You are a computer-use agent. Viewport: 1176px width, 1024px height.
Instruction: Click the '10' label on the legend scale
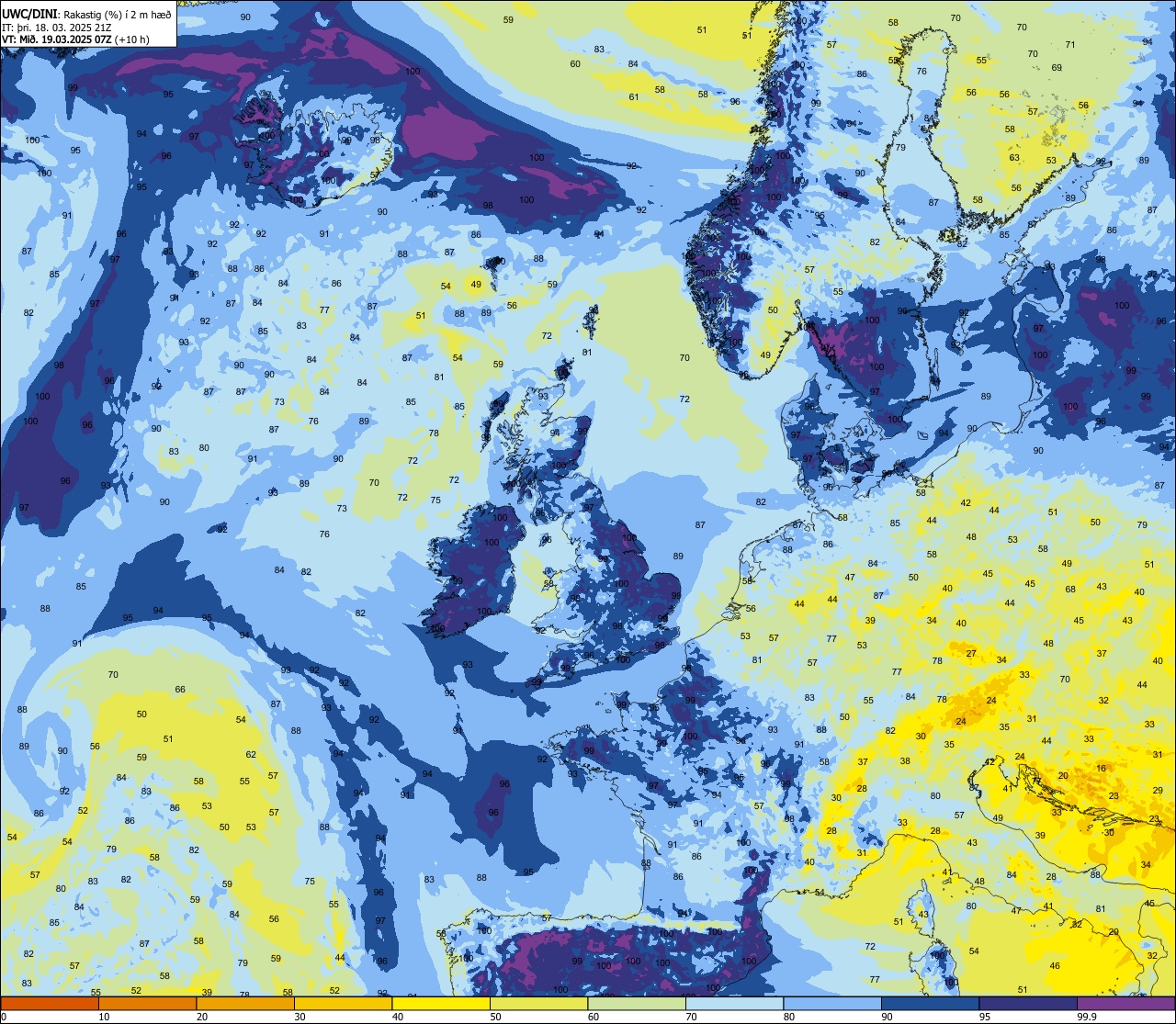click(104, 1017)
